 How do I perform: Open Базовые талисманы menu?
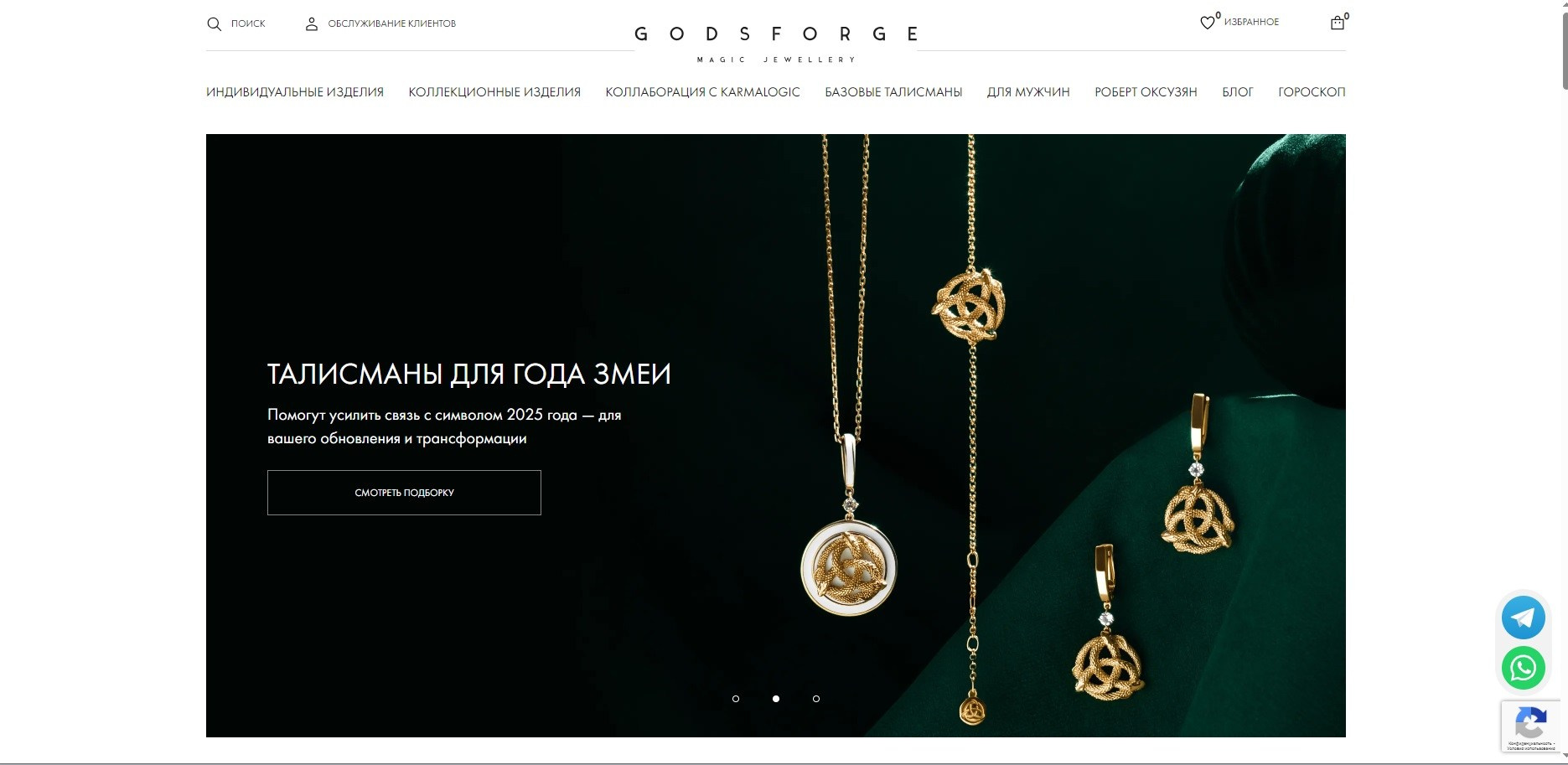[893, 92]
